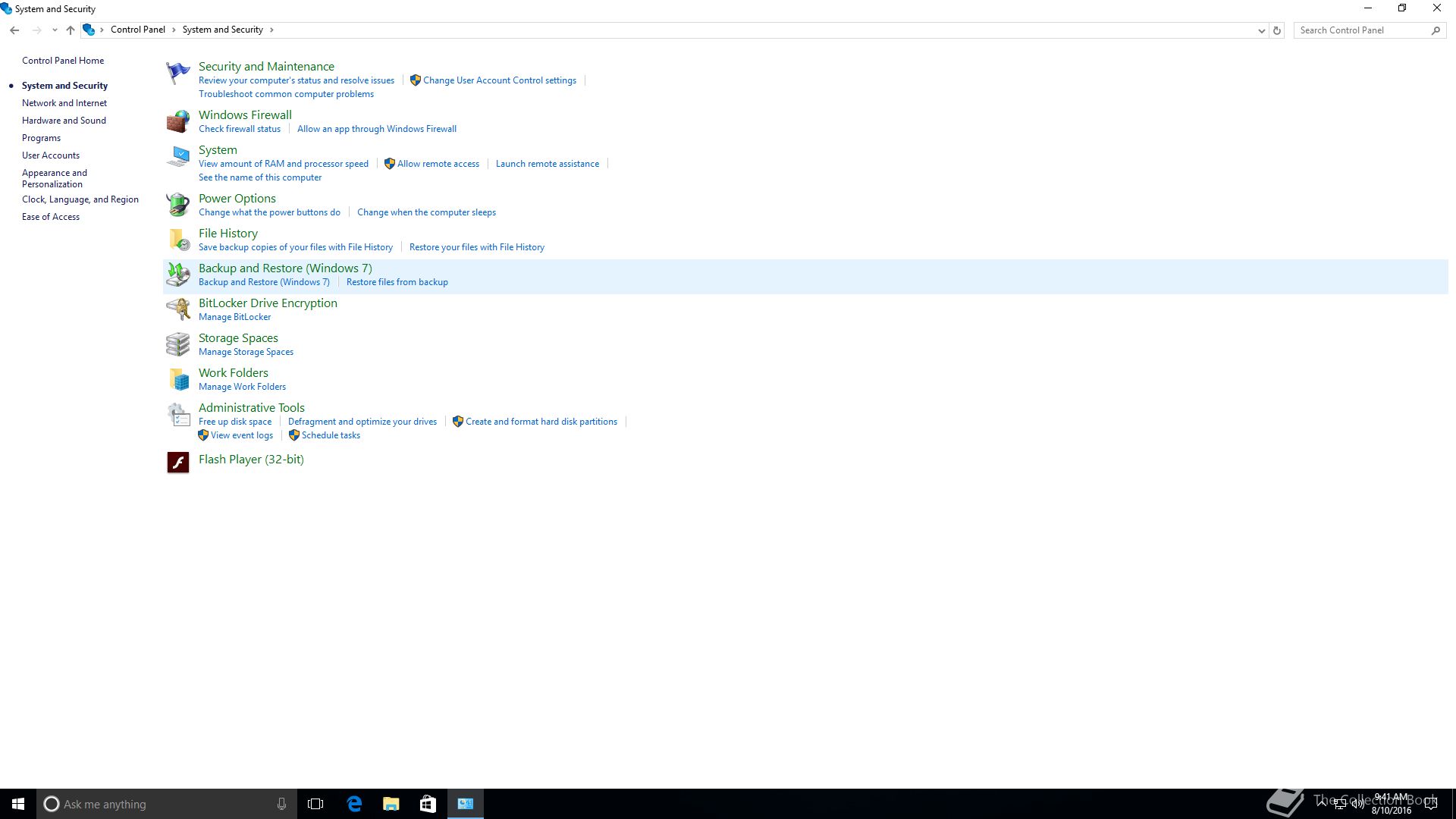Refresh the Control Panel view
1456x819 pixels.
(x=1277, y=30)
